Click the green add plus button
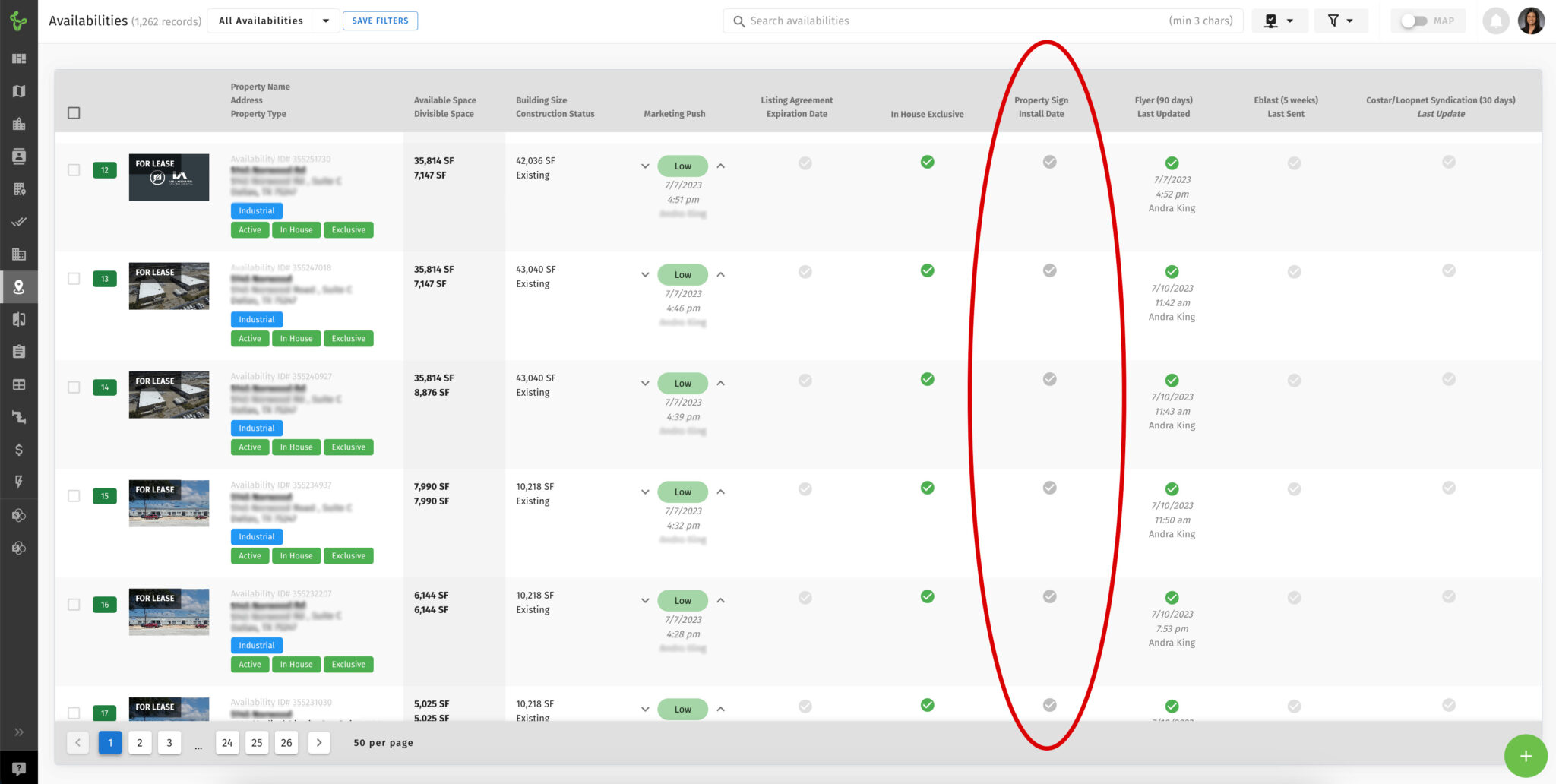1556x784 pixels. coord(1525,756)
